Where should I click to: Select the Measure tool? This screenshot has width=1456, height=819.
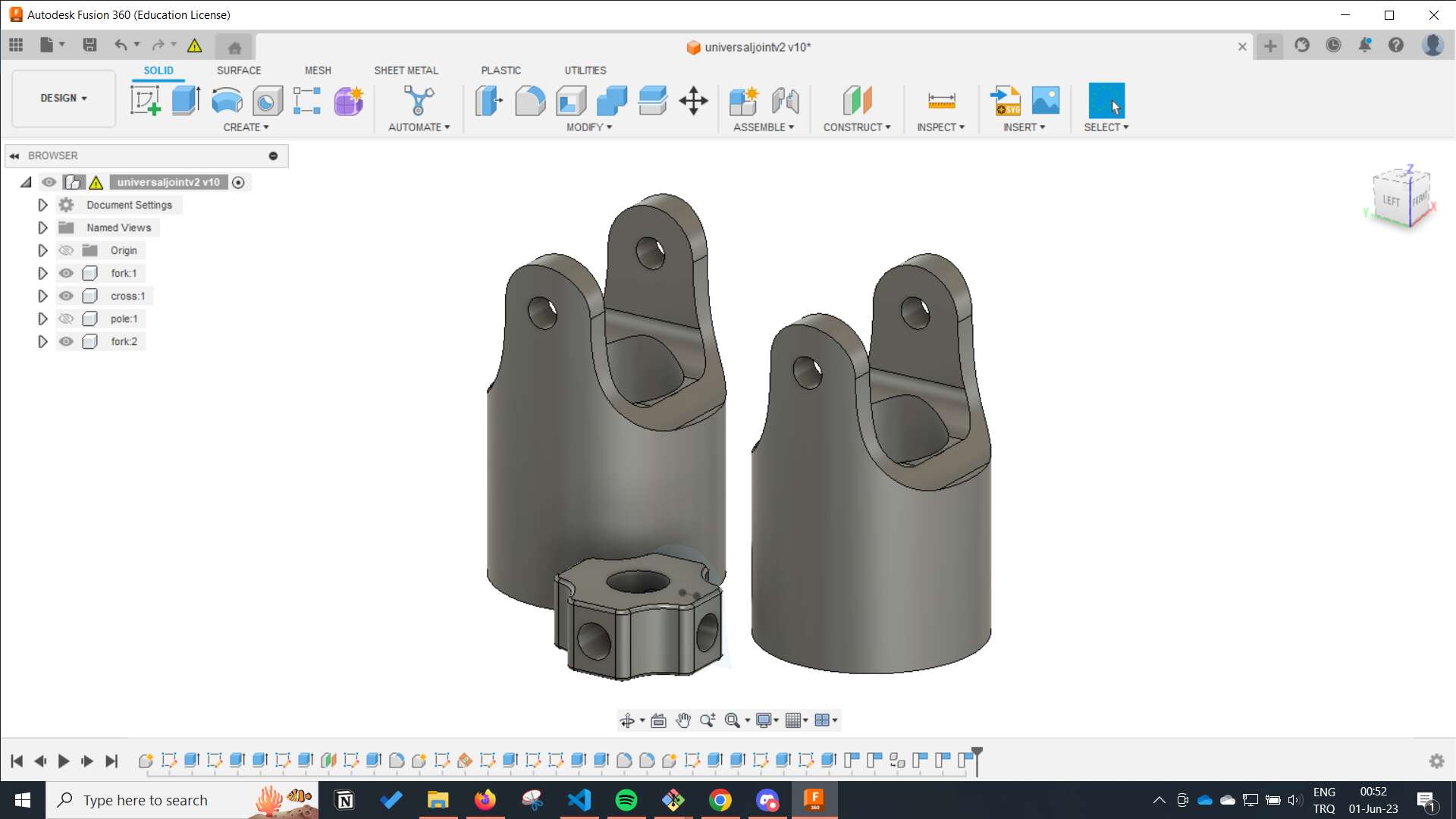tap(941, 100)
